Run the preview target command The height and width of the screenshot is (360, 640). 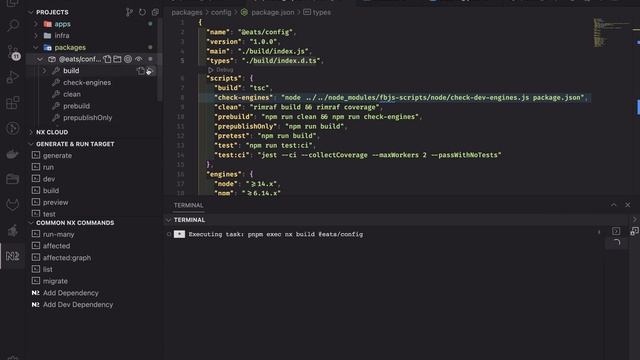tap(56, 202)
